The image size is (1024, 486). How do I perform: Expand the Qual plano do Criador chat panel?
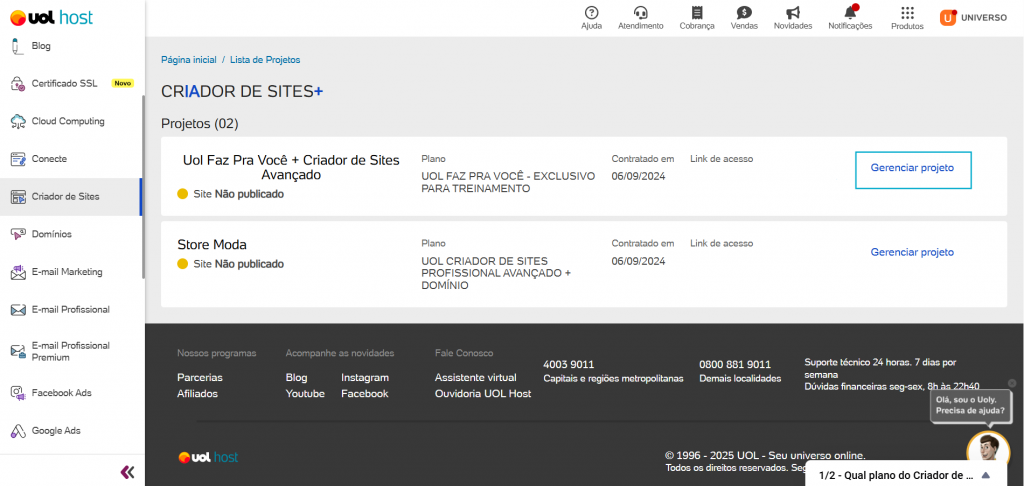985,475
